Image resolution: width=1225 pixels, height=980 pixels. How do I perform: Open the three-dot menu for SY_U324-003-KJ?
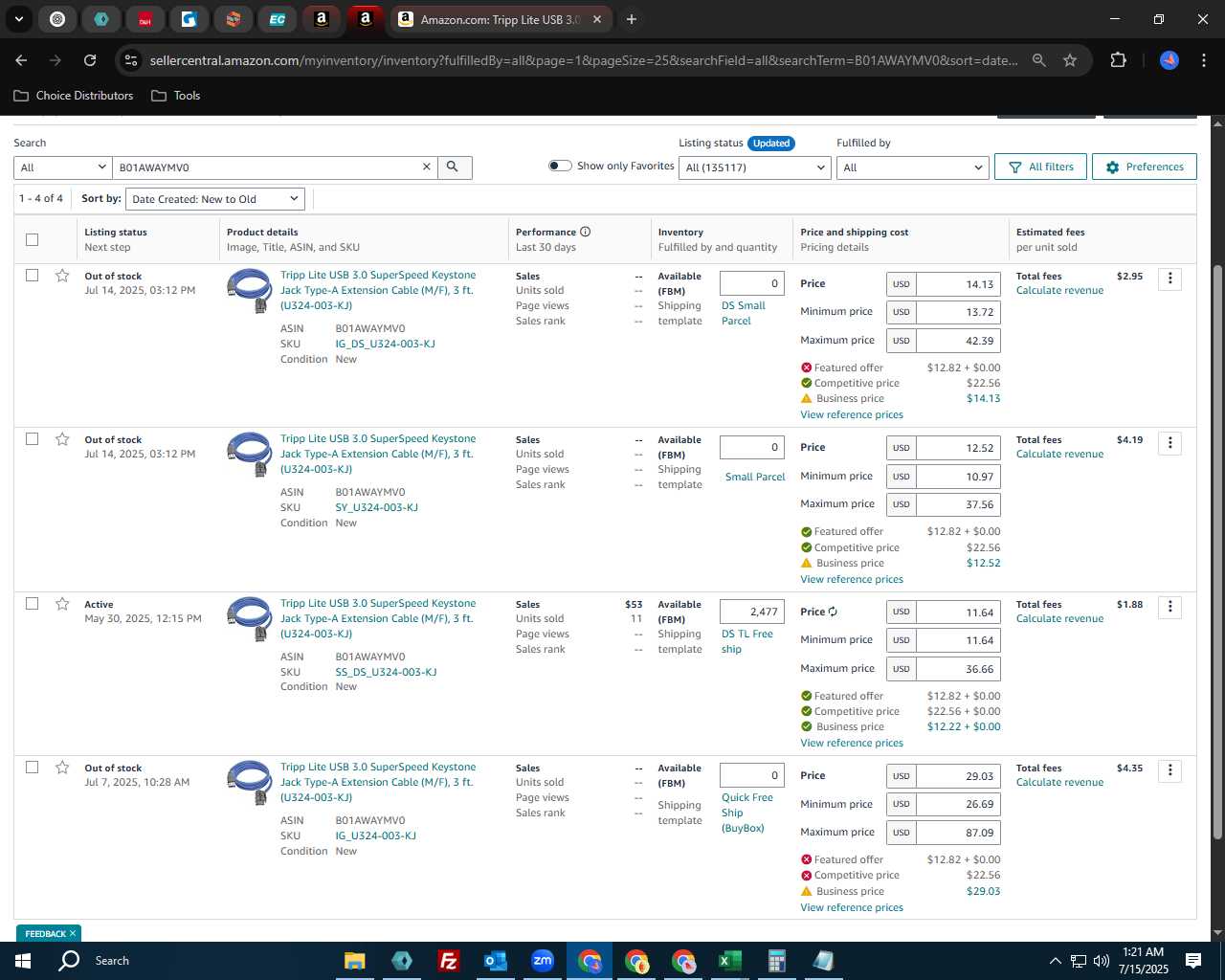[x=1169, y=443]
